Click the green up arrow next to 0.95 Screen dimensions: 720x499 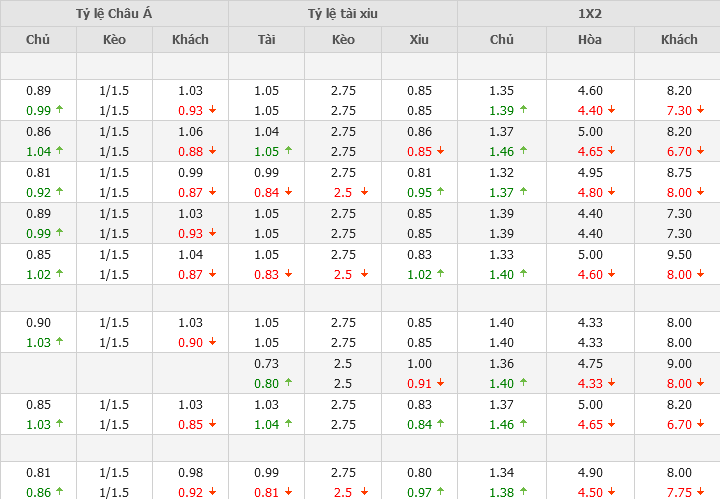[x=440, y=192]
